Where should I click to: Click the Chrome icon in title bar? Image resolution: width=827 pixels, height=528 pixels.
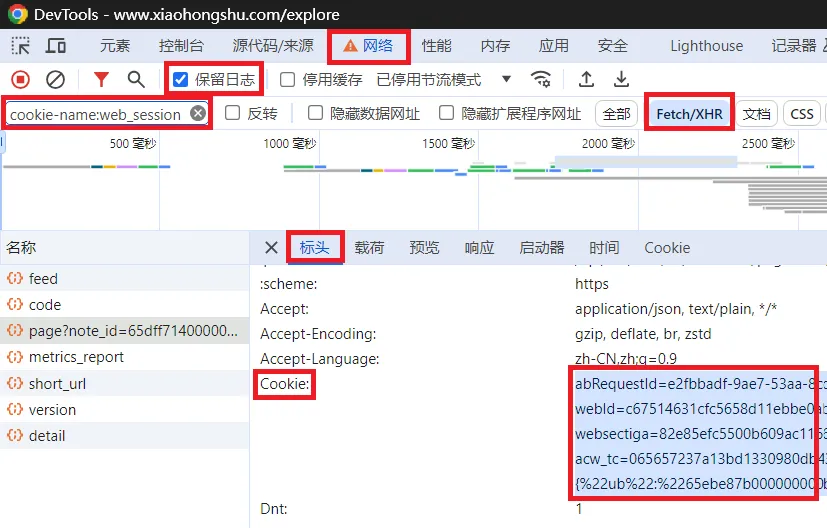pos(17,14)
